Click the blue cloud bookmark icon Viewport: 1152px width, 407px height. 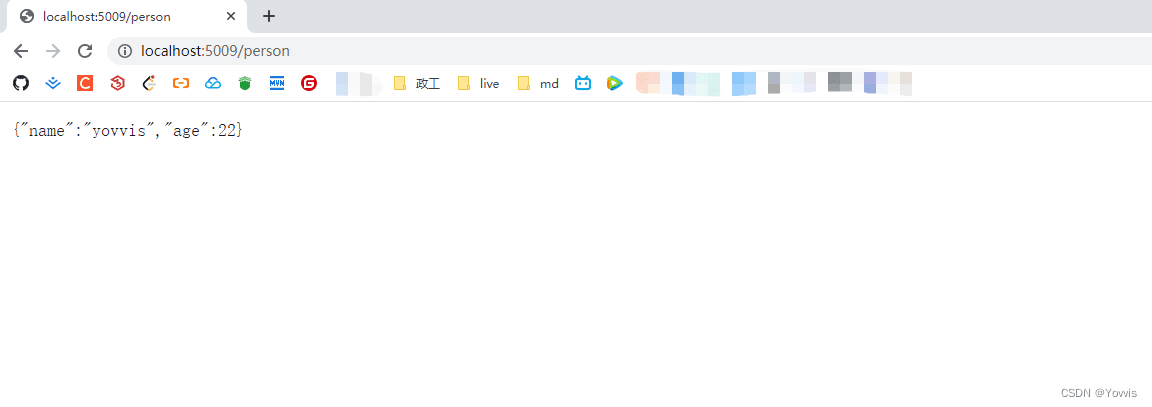213,83
